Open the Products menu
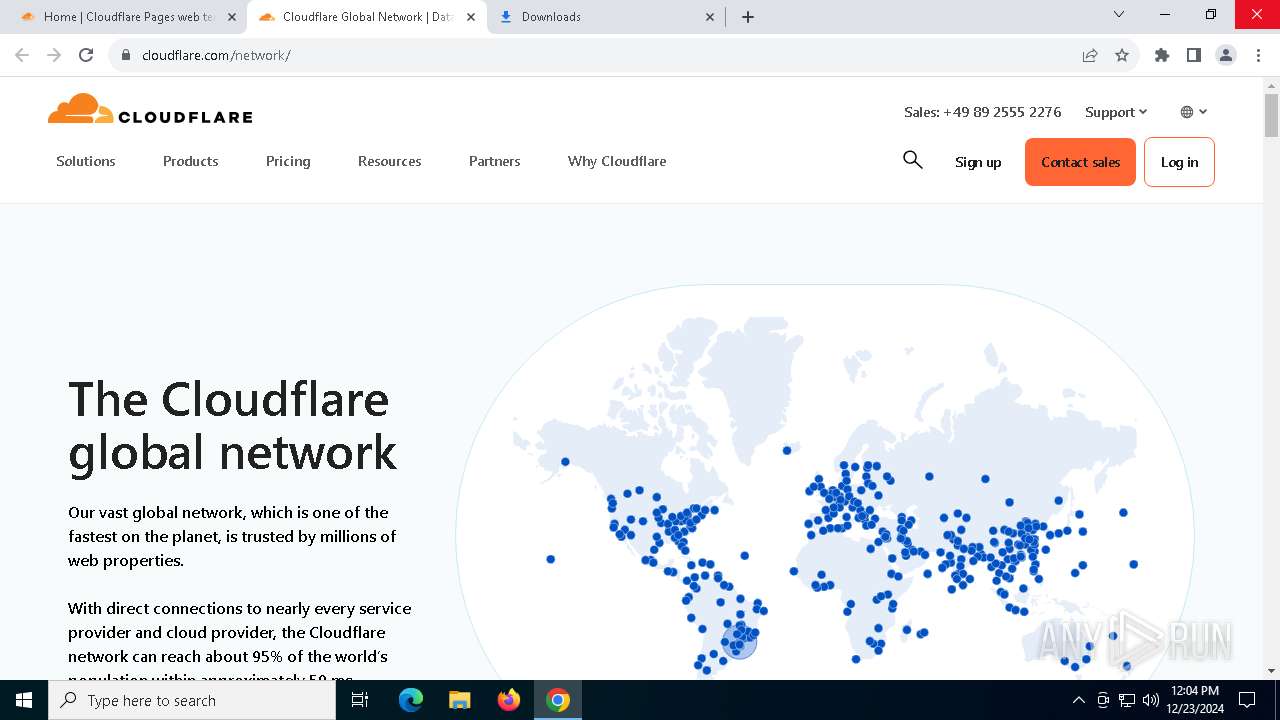The image size is (1280, 720). [x=191, y=161]
